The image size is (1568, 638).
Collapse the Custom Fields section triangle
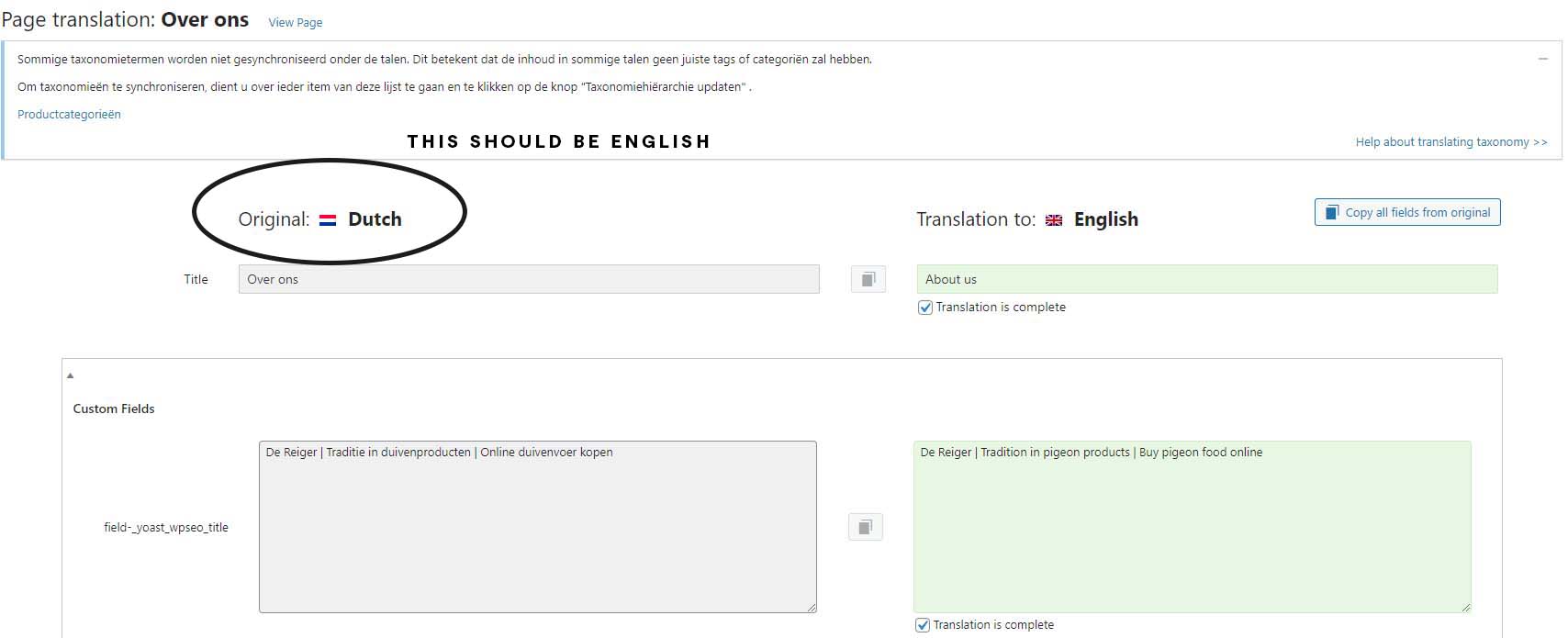(70, 375)
